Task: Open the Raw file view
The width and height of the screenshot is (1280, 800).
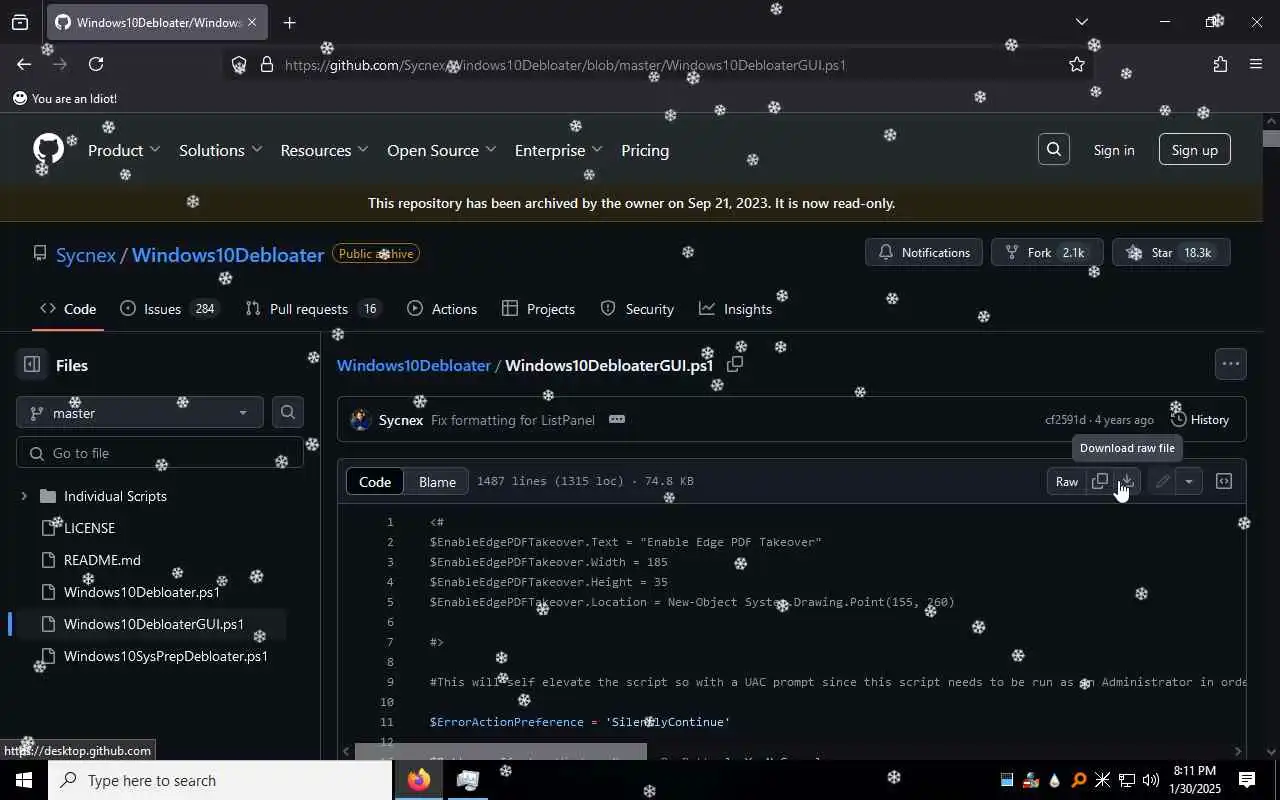Action: tap(1067, 481)
